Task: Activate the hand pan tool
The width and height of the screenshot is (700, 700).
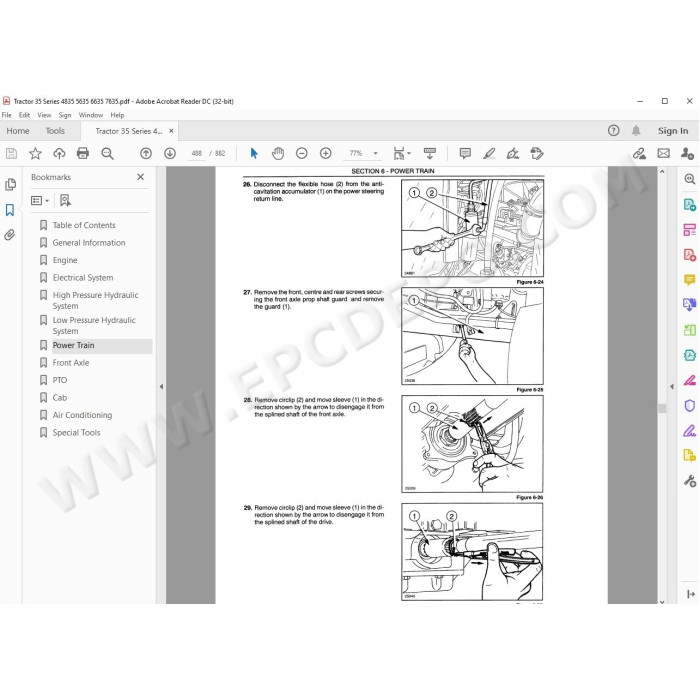Action: [x=278, y=154]
